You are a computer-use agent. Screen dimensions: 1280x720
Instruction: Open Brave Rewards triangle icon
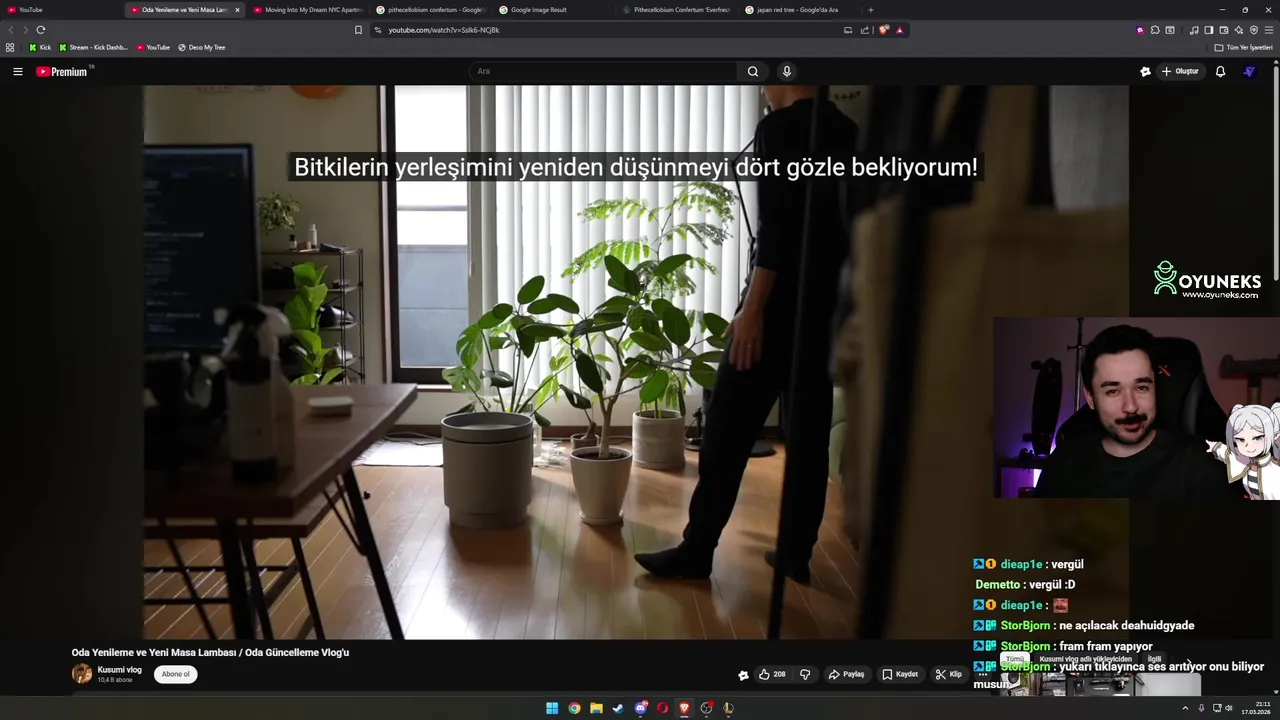[900, 30]
